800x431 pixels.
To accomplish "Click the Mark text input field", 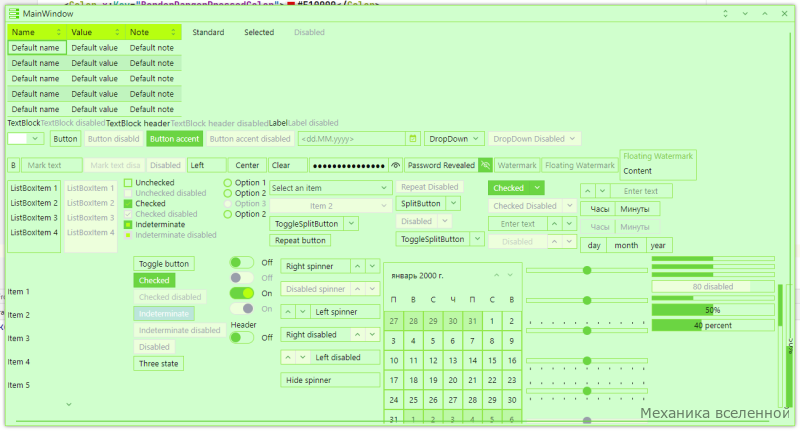I will (x=52, y=165).
